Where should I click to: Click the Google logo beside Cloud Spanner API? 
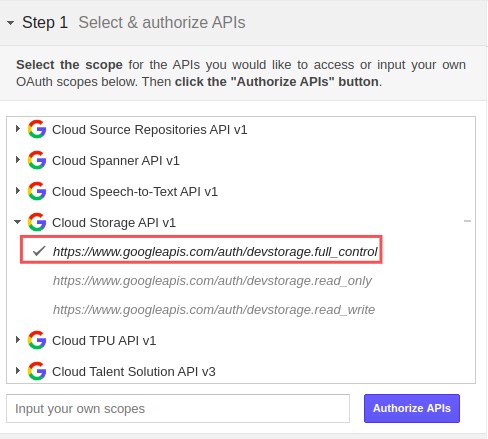pyautogui.click(x=37, y=160)
